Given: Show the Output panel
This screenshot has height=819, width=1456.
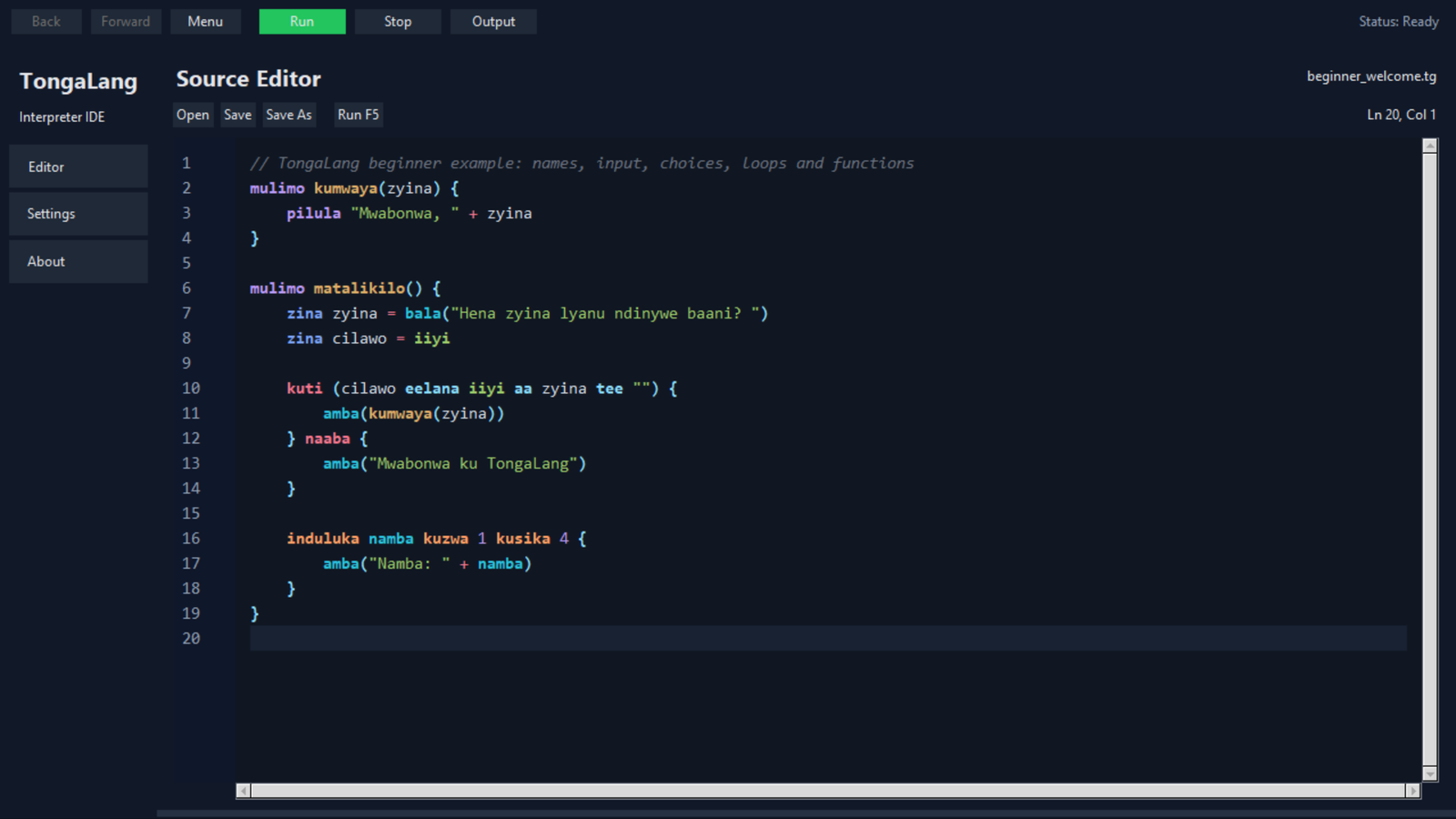Looking at the screenshot, I should click(493, 22).
